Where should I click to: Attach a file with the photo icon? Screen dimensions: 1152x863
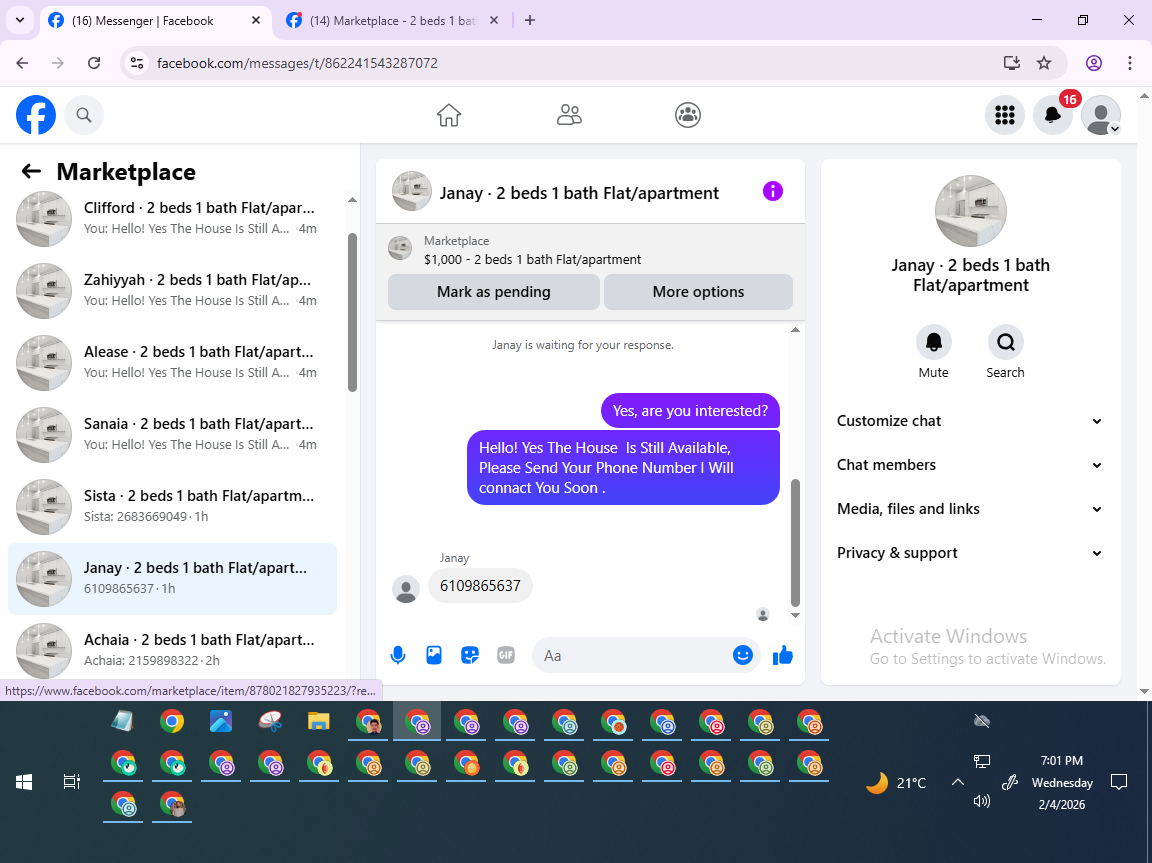[434, 655]
